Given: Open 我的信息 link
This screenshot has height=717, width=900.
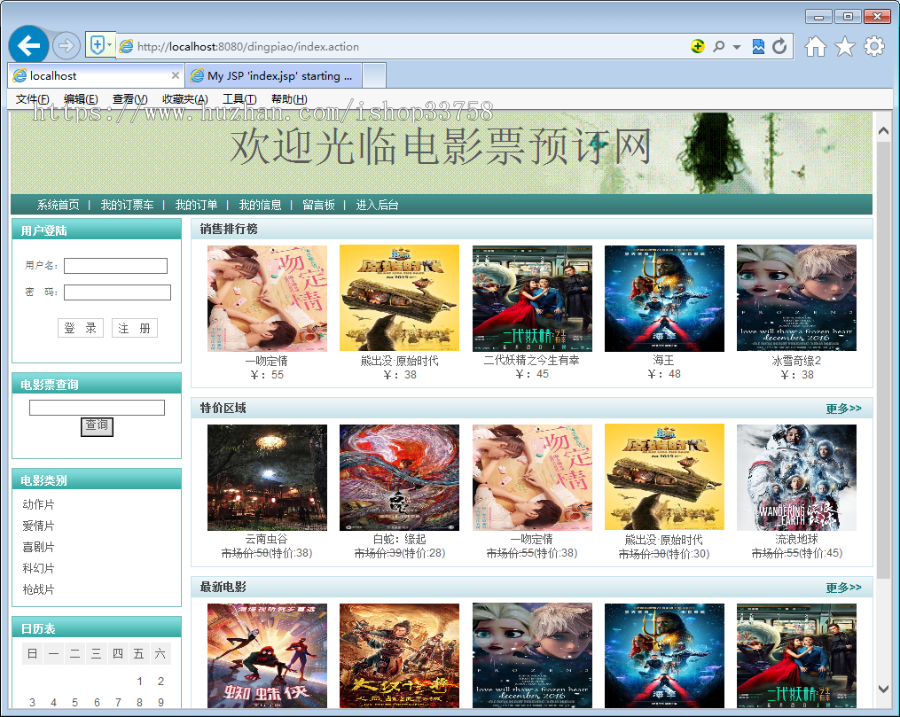Looking at the screenshot, I should coord(260,205).
